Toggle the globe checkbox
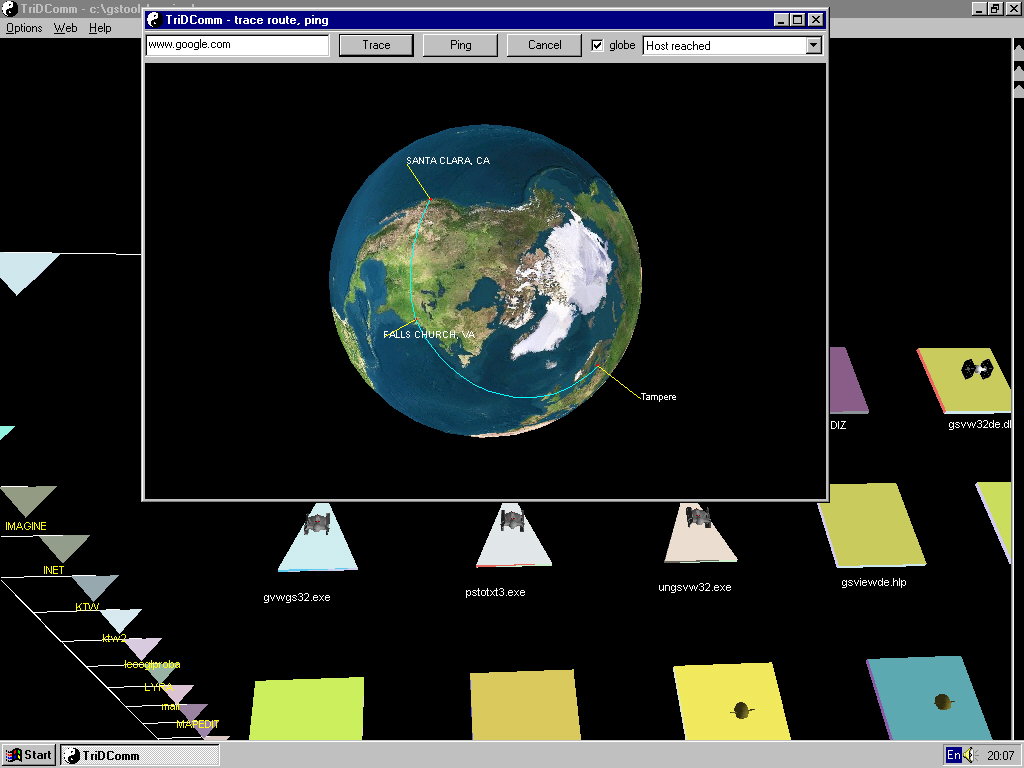 pos(598,45)
